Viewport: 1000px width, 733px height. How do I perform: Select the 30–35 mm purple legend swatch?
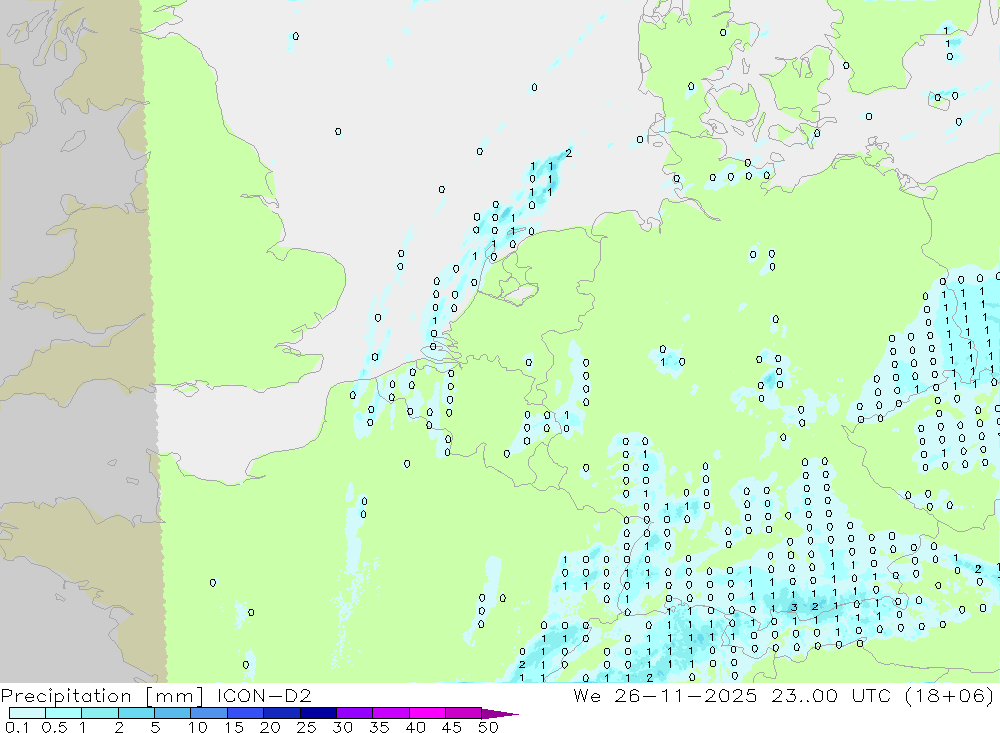click(x=355, y=713)
